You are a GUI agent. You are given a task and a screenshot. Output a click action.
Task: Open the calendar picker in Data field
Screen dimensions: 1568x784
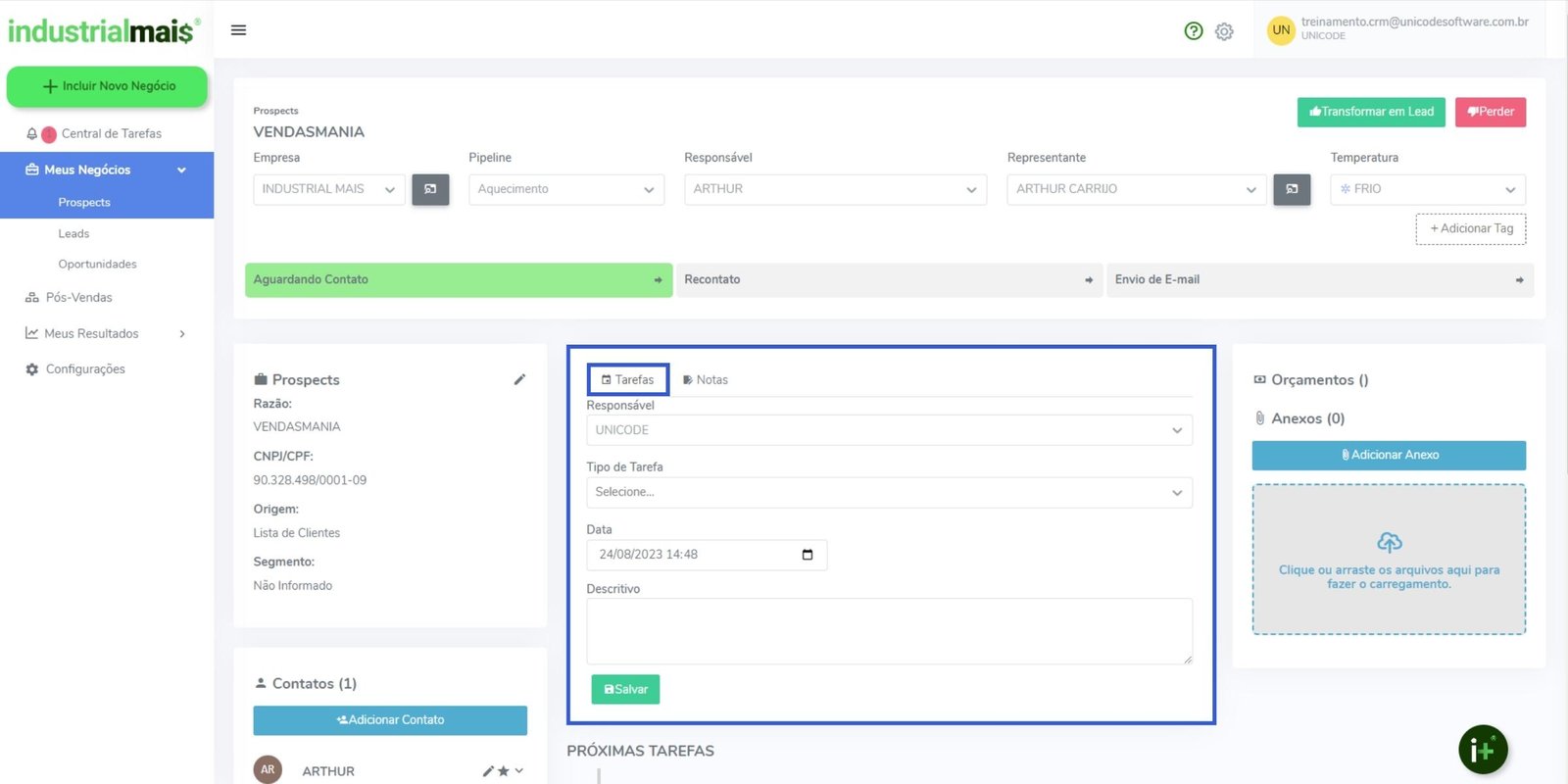pos(808,555)
